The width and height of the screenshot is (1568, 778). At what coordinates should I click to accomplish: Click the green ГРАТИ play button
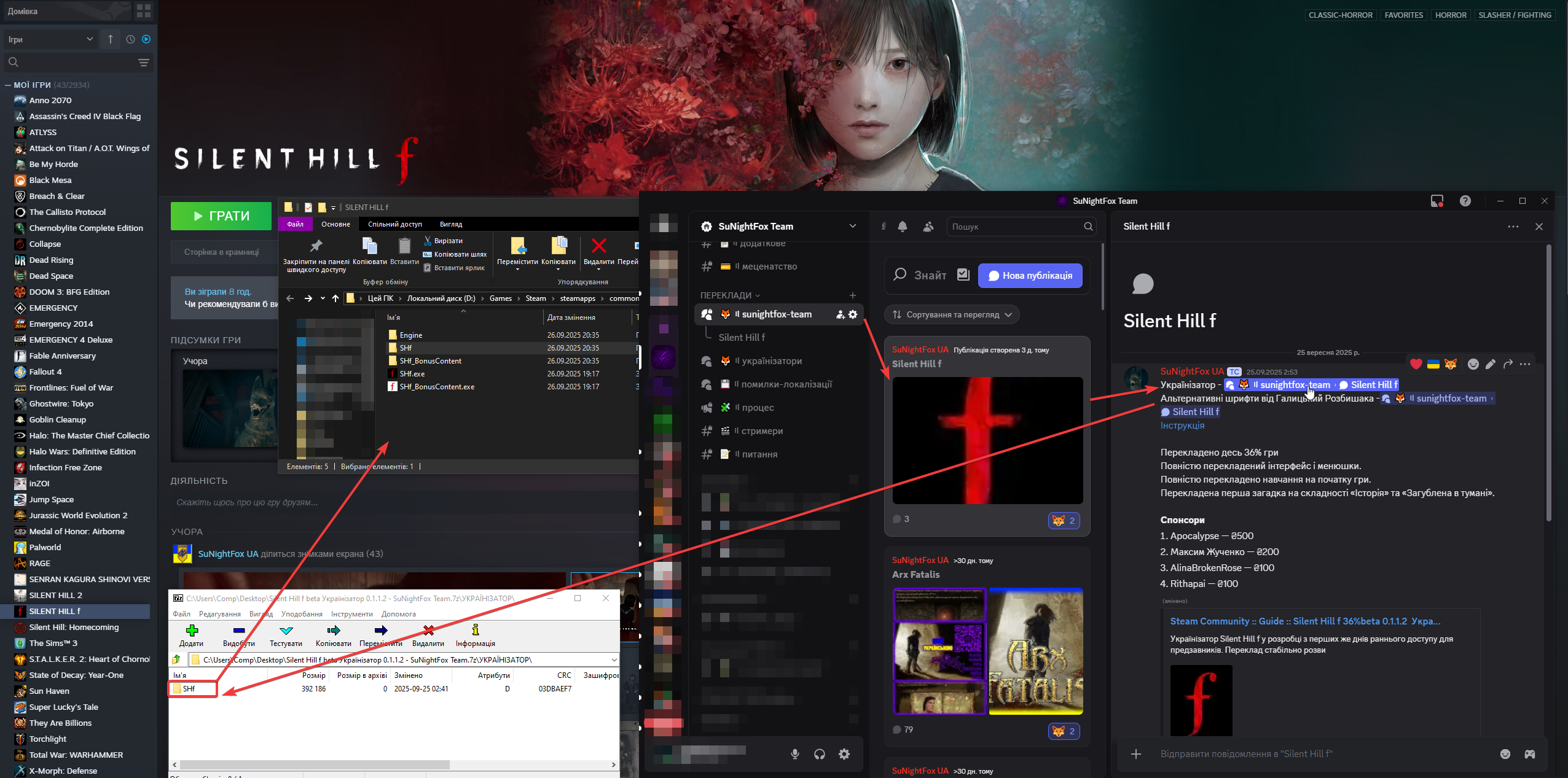click(x=221, y=216)
